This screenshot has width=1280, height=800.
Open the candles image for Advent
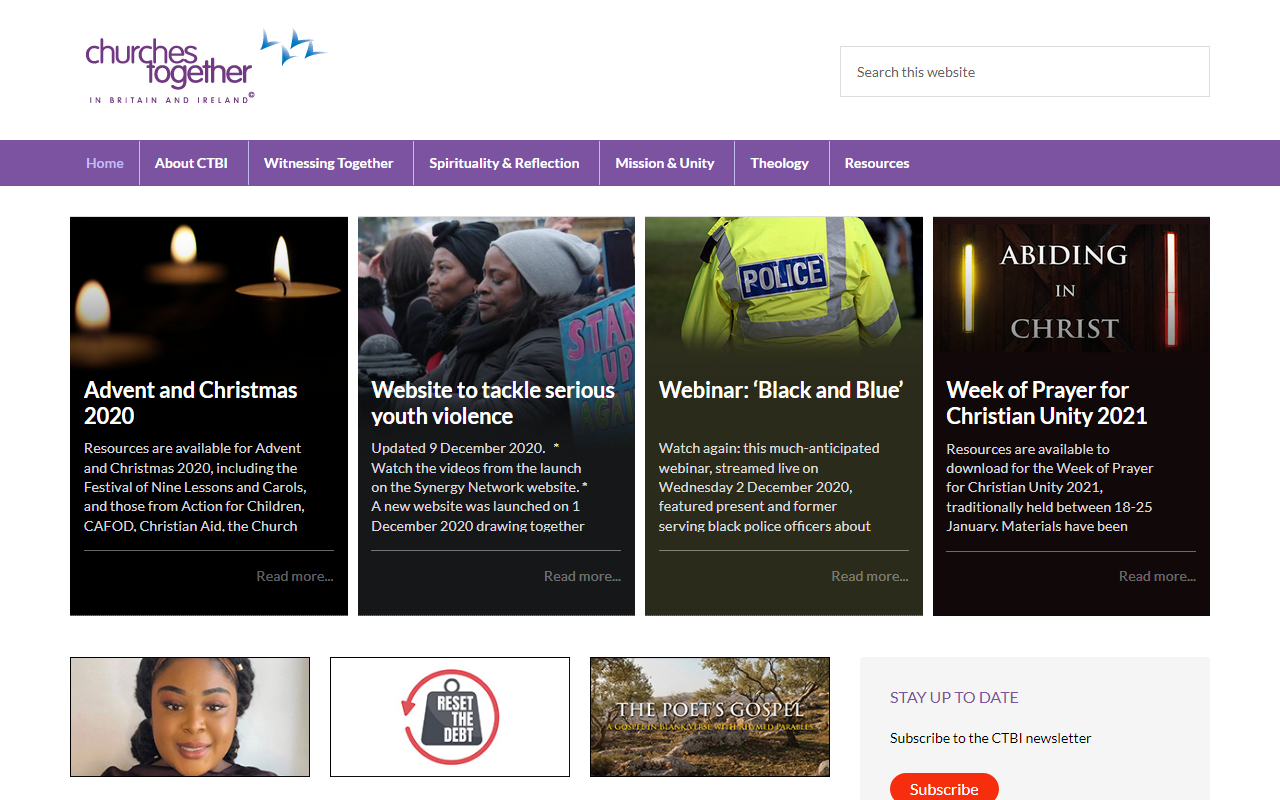click(209, 290)
